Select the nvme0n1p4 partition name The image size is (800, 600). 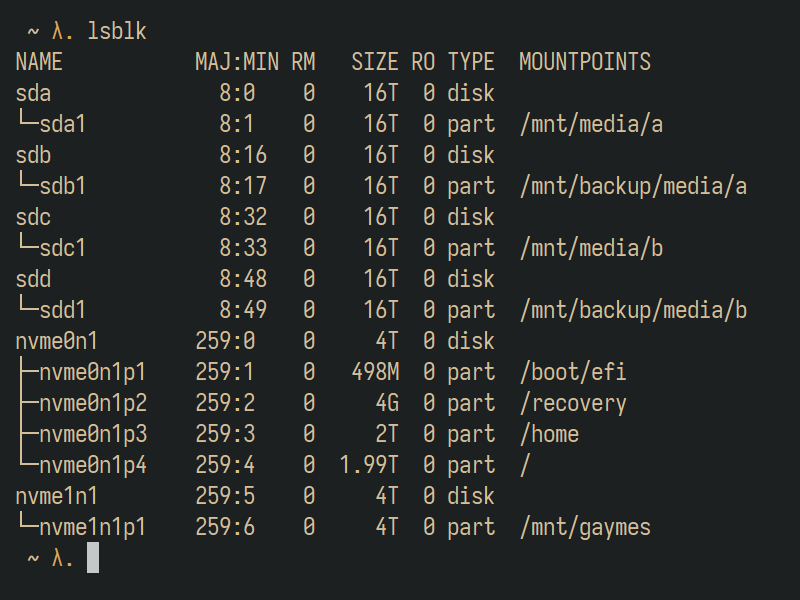tap(93, 465)
